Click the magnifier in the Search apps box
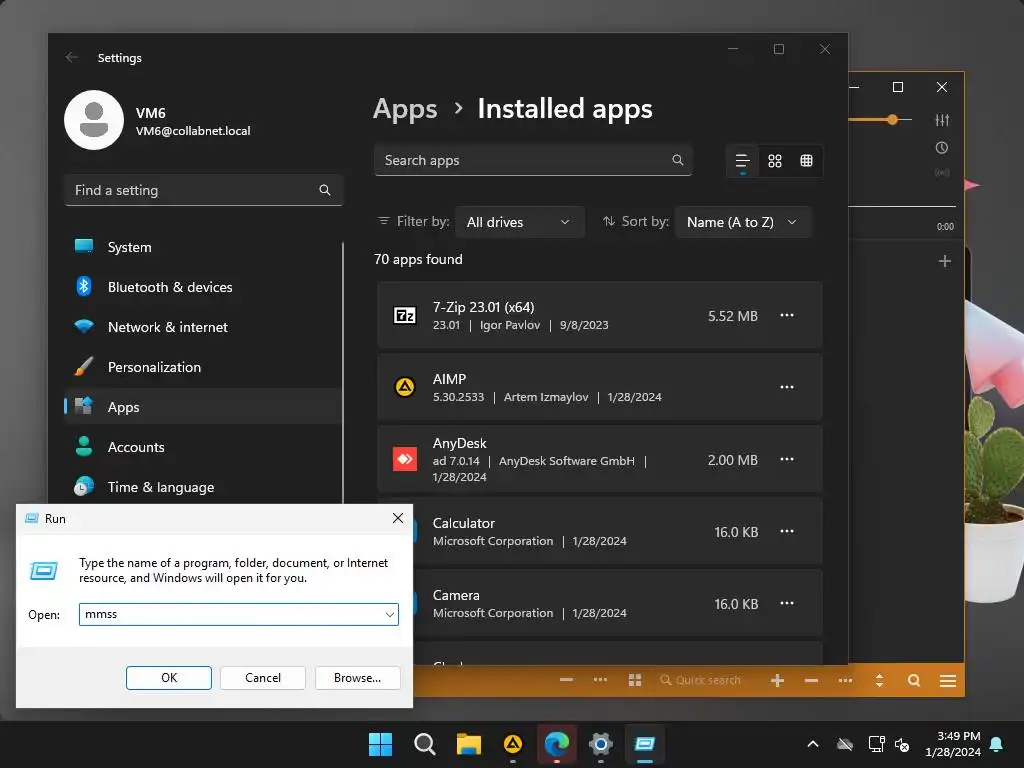The width and height of the screenshot is (1024, 768). tap(677, 160)
